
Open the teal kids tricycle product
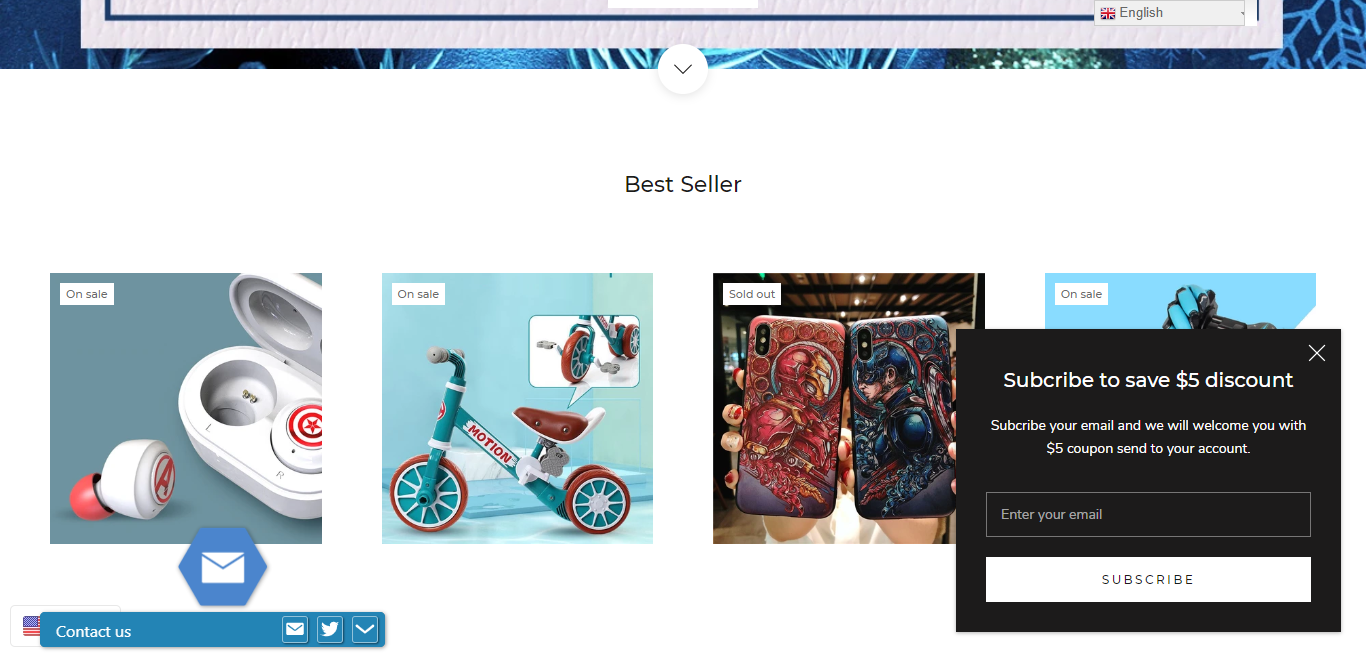517,408
